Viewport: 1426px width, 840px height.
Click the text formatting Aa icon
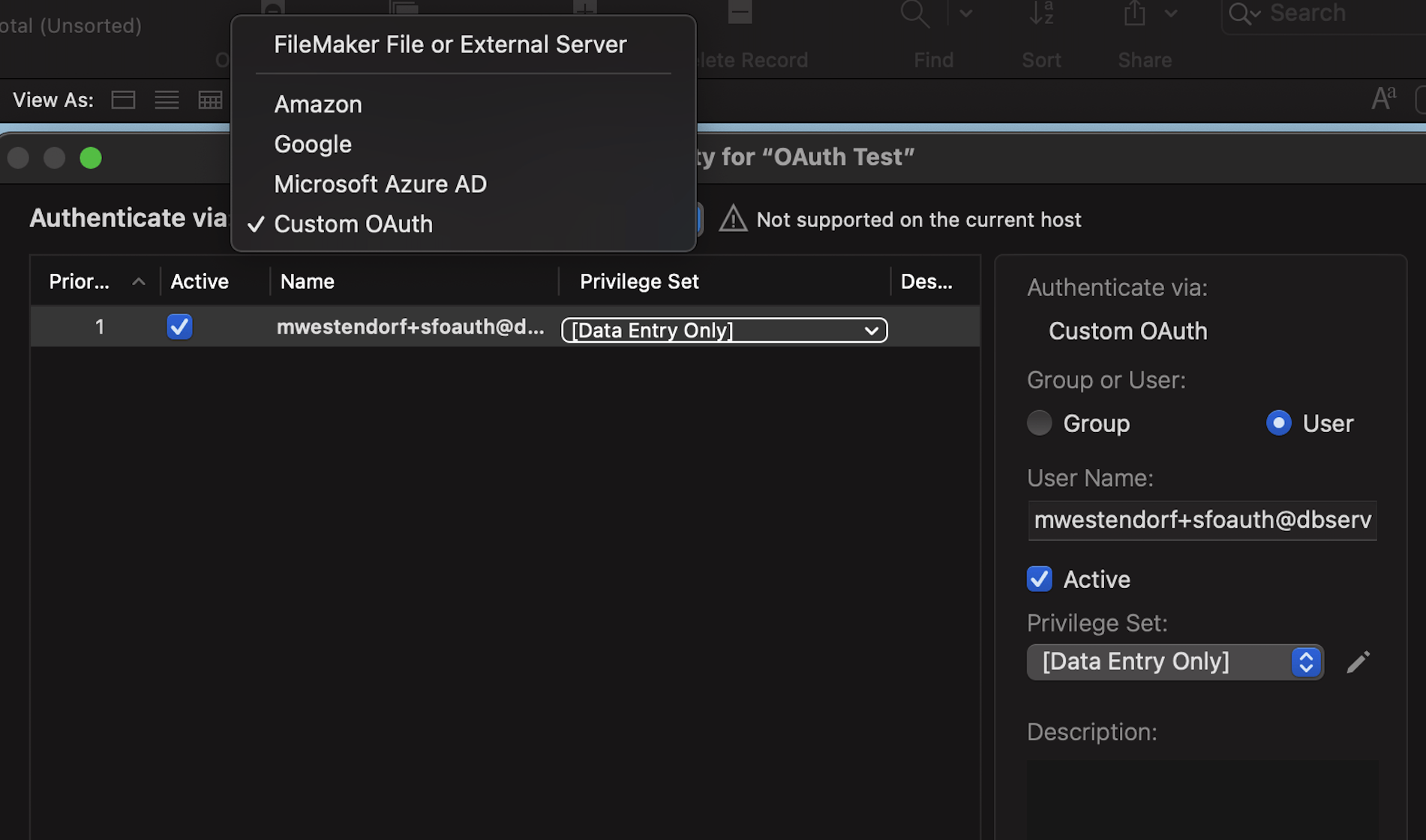[1384, 98]
